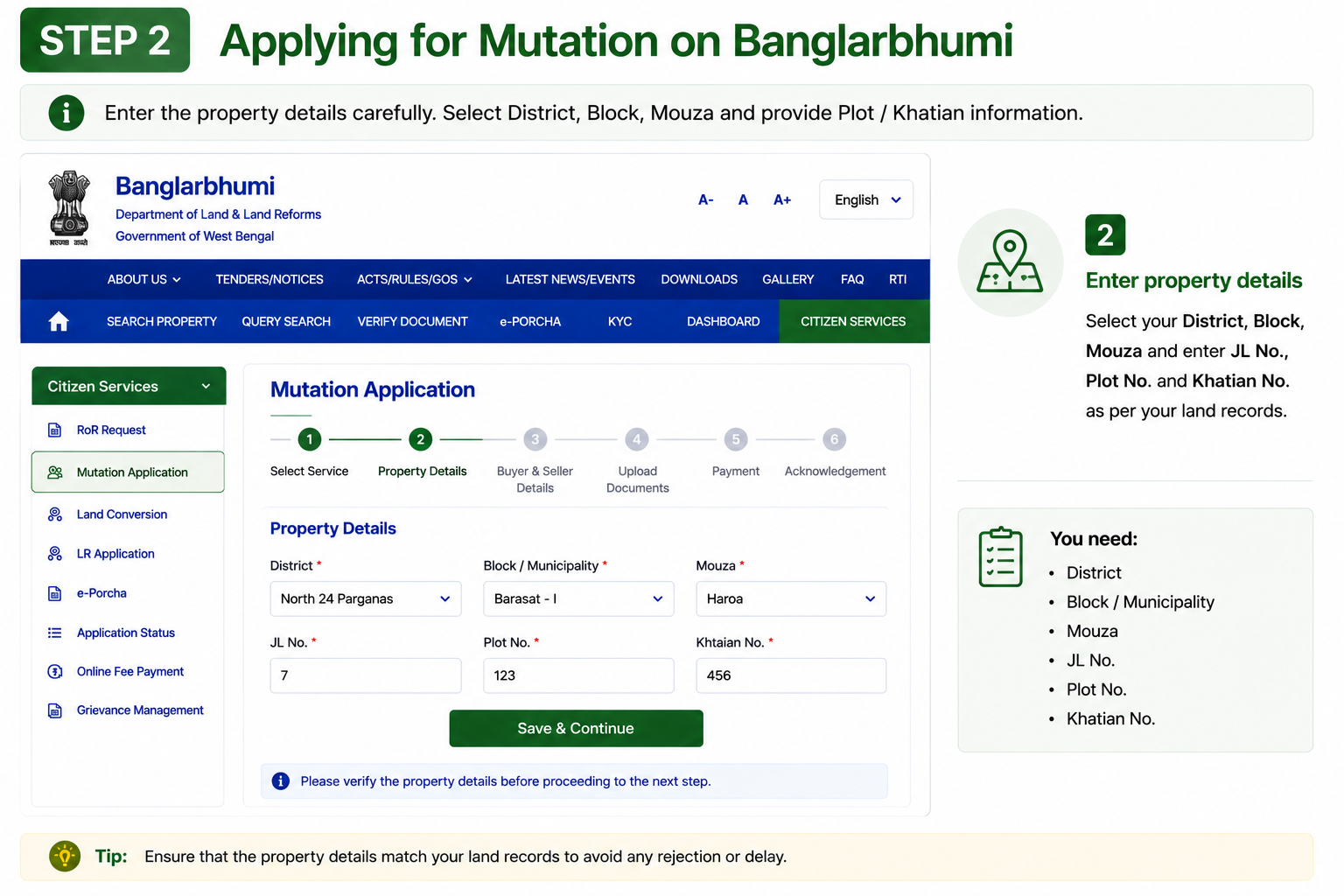Open TENDERS/NOTICES menu item
The width and height of the screenshot is (1344, 896).
(269, 280)
